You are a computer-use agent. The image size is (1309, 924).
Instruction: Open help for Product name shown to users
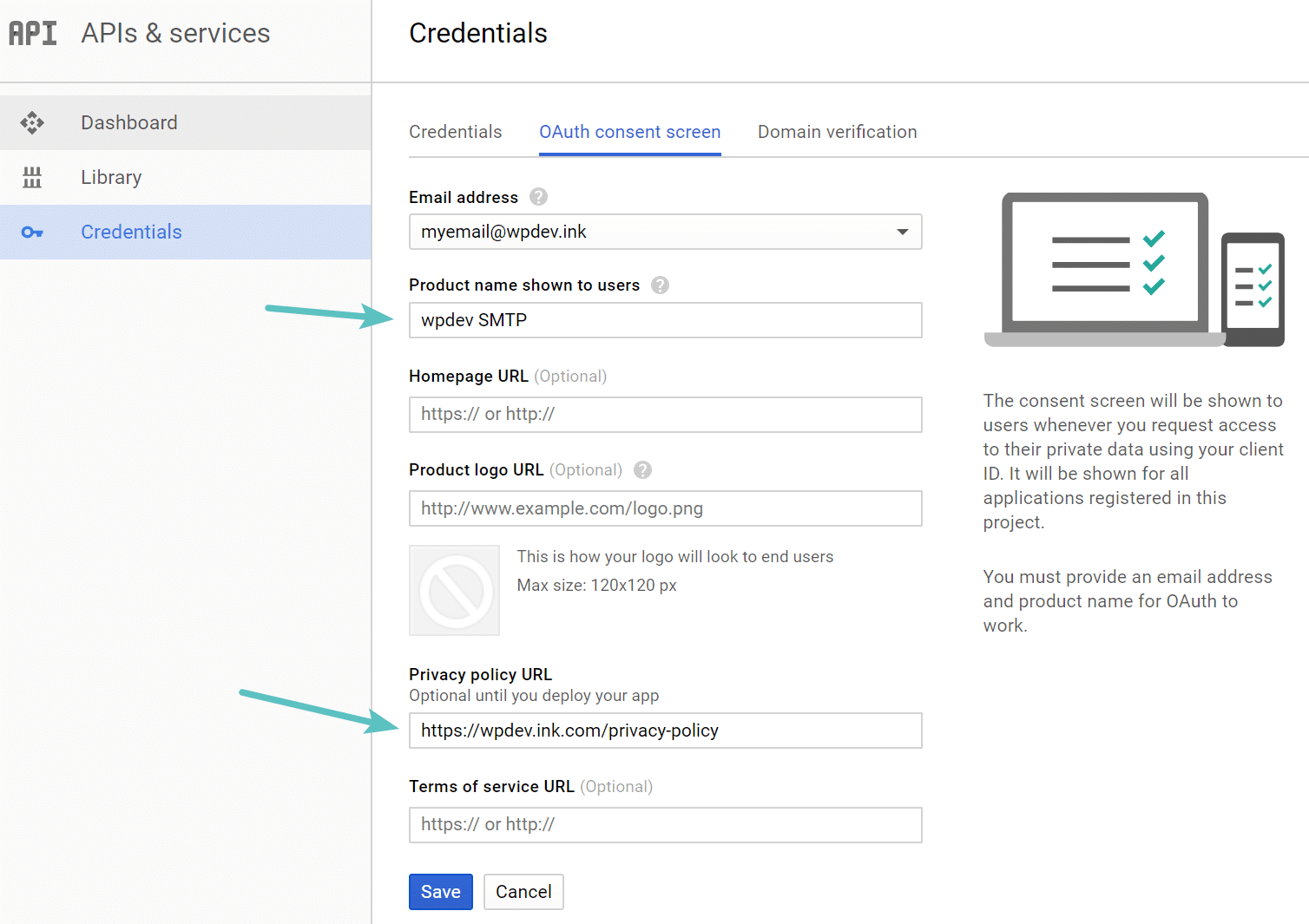(x=659, y=285)
